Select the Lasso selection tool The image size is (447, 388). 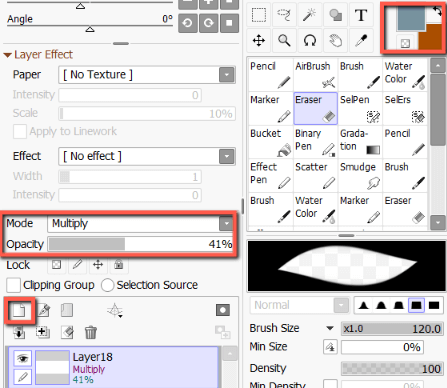pos(284,15)
